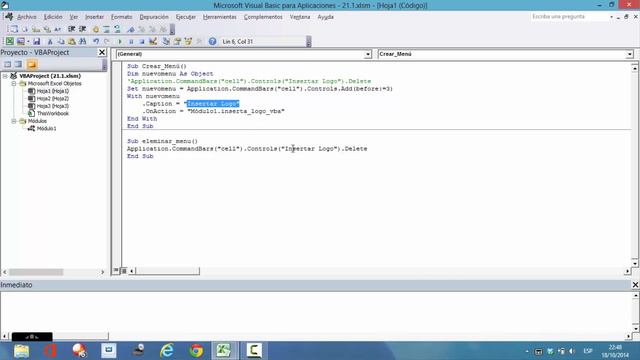
Task: Toggle bookmark flag on current line
Action: [130, 29]
